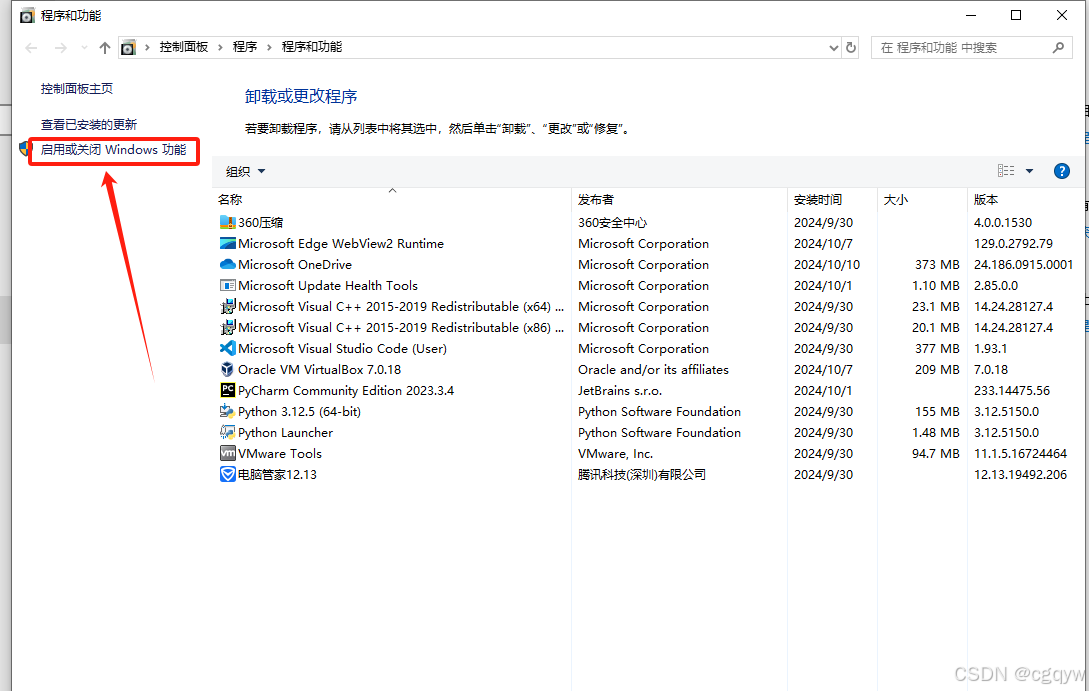Expand the chevron before 控制面板 breadcrumb
Image resolution: width=1089 pixels, height=691 pixels.
147,47
